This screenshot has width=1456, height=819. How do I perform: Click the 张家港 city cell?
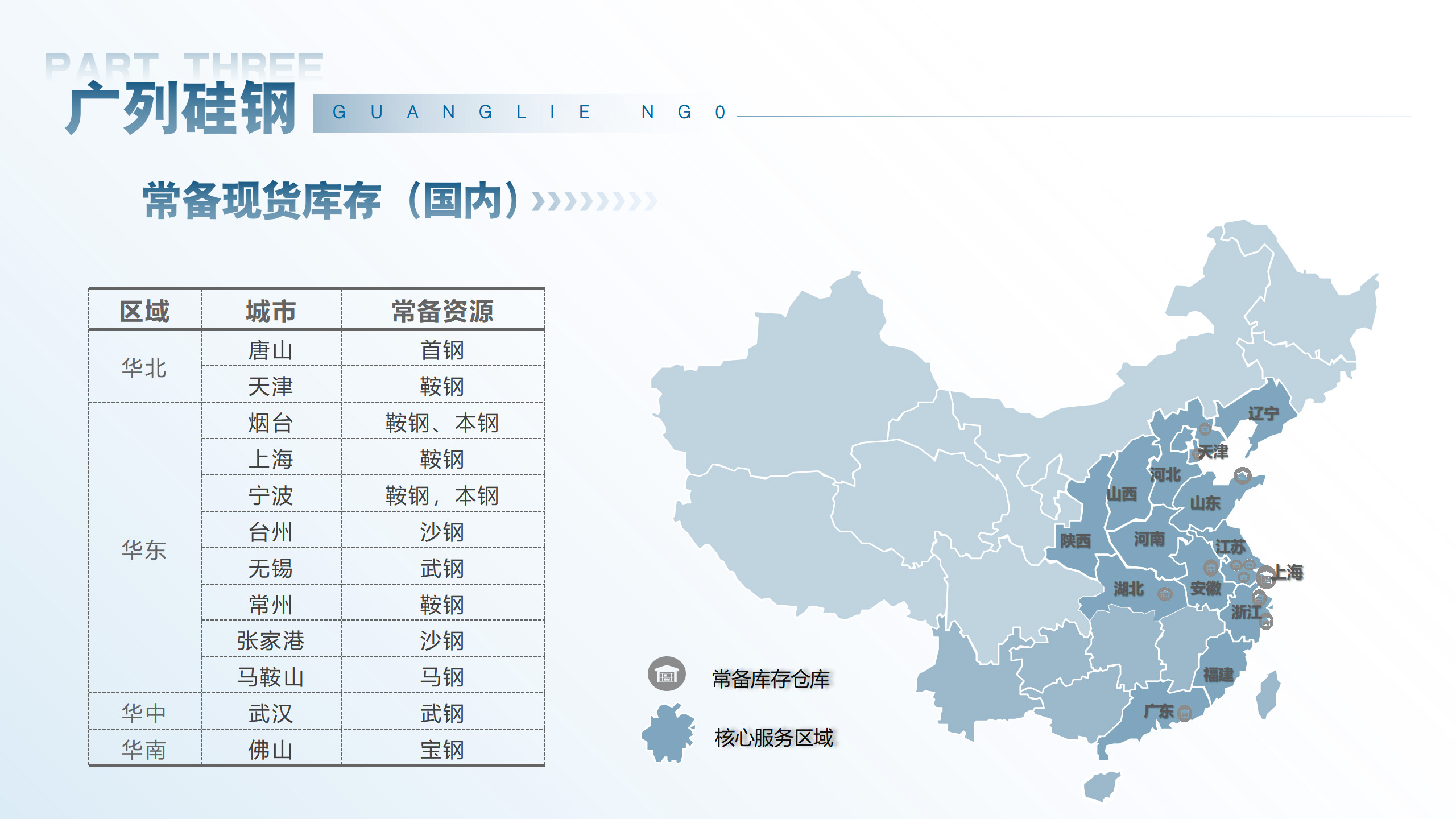pos(271,640)
